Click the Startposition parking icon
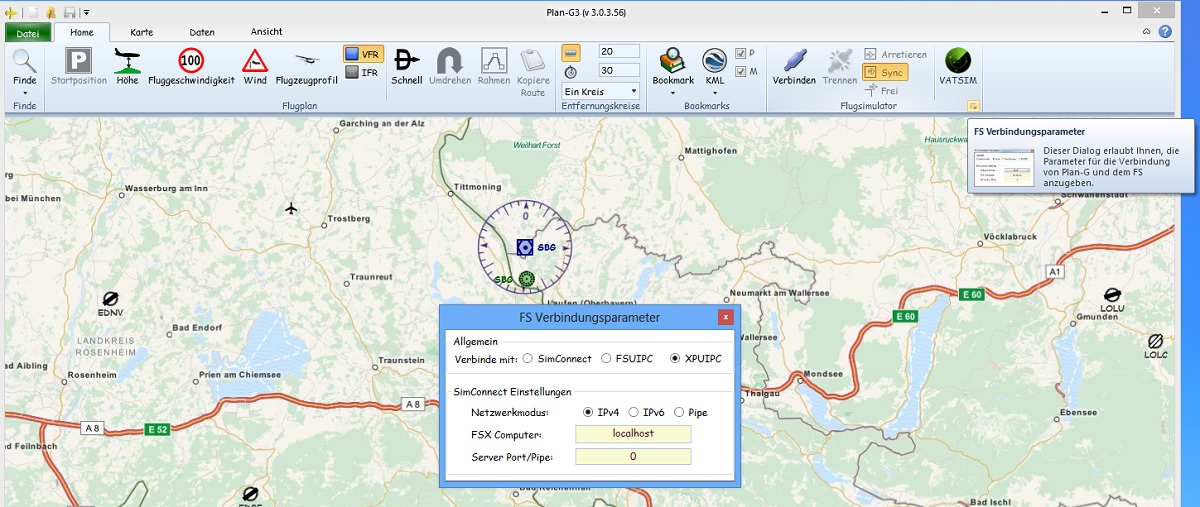The height and width of the screenshot is (507, 1200). click(x=79, y=59)
